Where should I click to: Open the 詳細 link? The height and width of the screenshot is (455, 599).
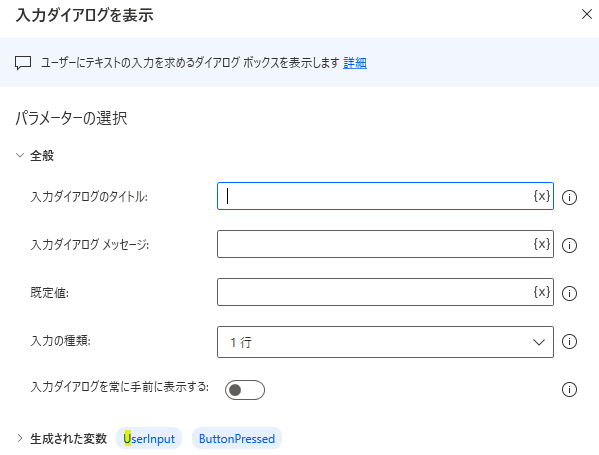click(x=355, y=63)
